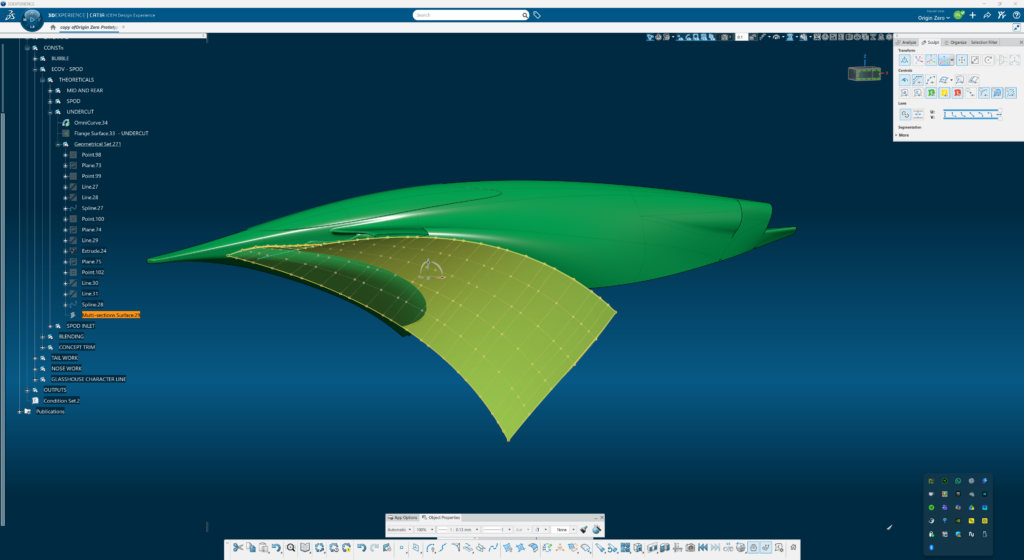
Task: Open the 0.13 mm line thickness dropdown
Action: coord(458,529)
